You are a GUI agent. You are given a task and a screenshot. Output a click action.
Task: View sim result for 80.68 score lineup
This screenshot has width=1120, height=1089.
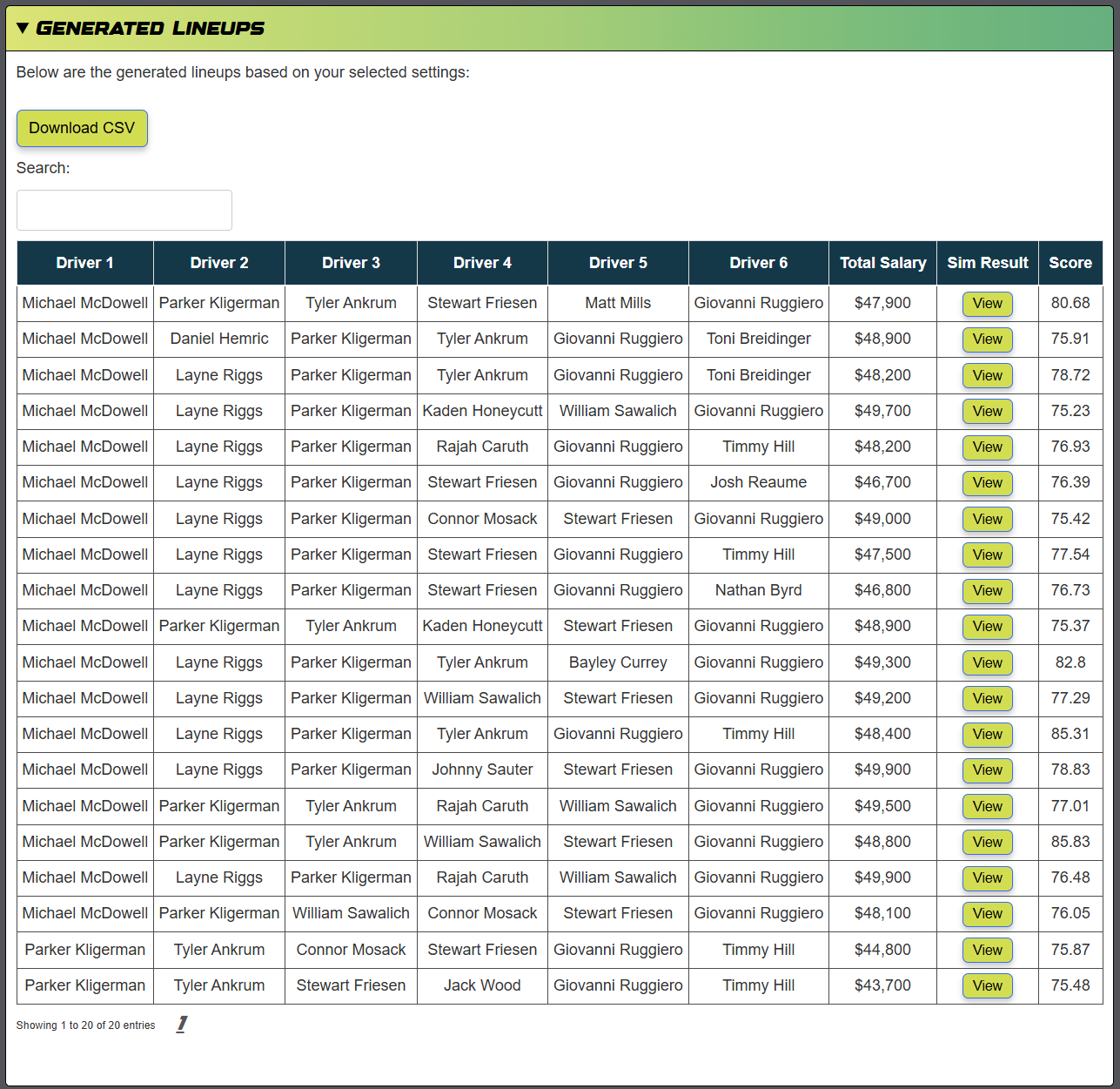click(x=988, y=304)
